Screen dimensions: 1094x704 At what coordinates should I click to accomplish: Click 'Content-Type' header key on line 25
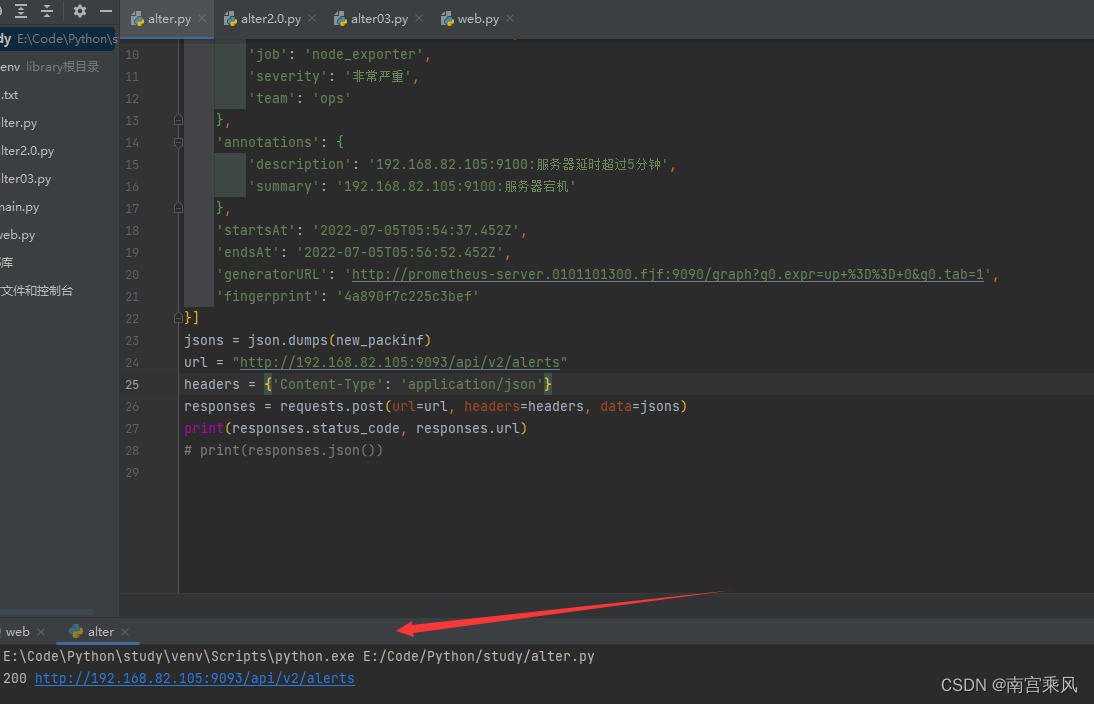[x=328, y=384]
